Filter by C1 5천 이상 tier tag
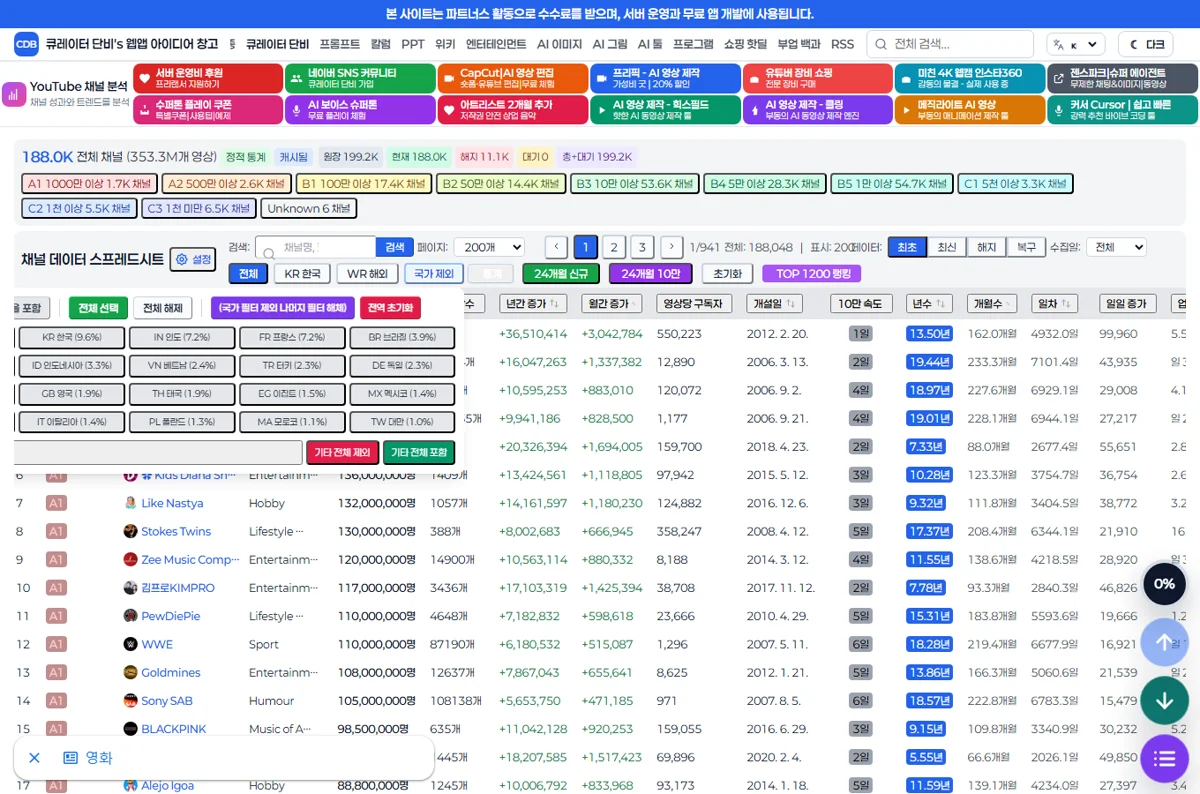This screenshot has height=794, width=1200. pyautogui.click(x=1015, y=184)
